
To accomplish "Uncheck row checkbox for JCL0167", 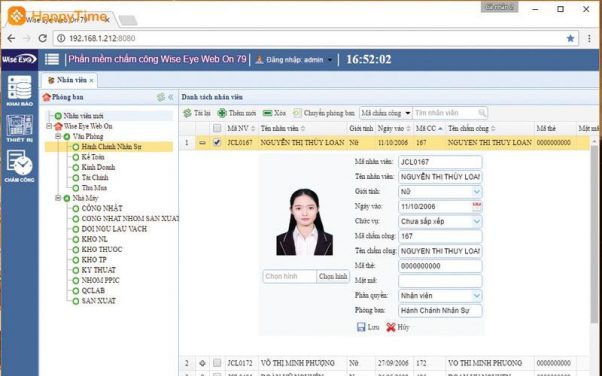I will pyautogui.click(x=217, y=142).
